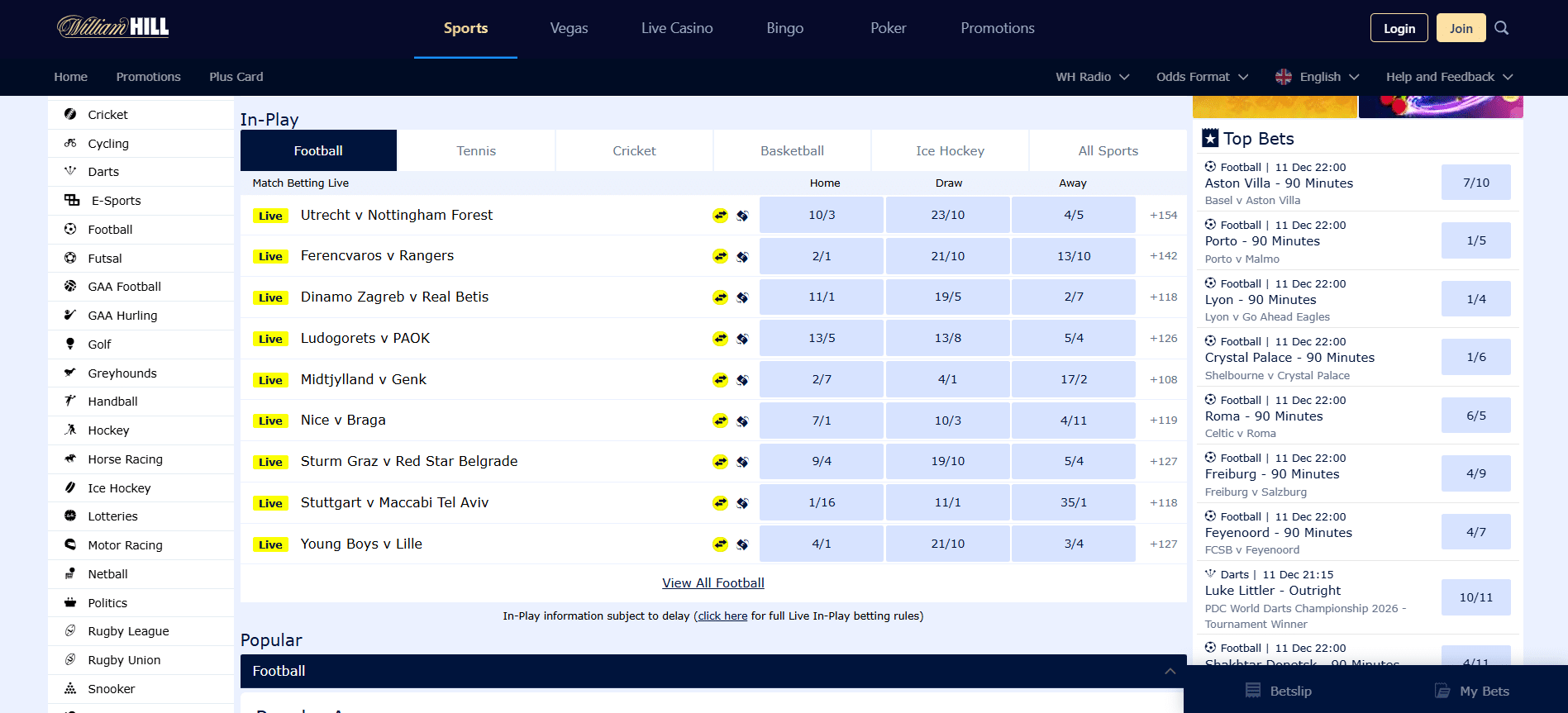Click the Football sidebar icon

pos(70,229)
